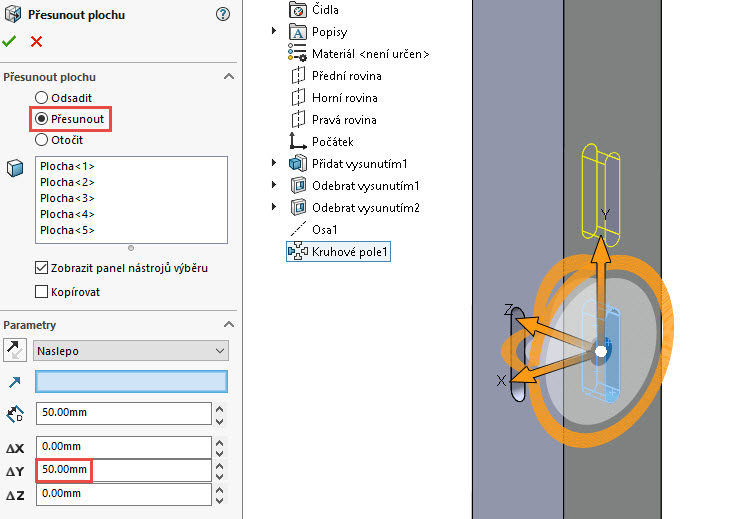This screenshot has width=750, height=519.
Task: Increase distance value with up arrow
Action: click(x=220, y=409)
